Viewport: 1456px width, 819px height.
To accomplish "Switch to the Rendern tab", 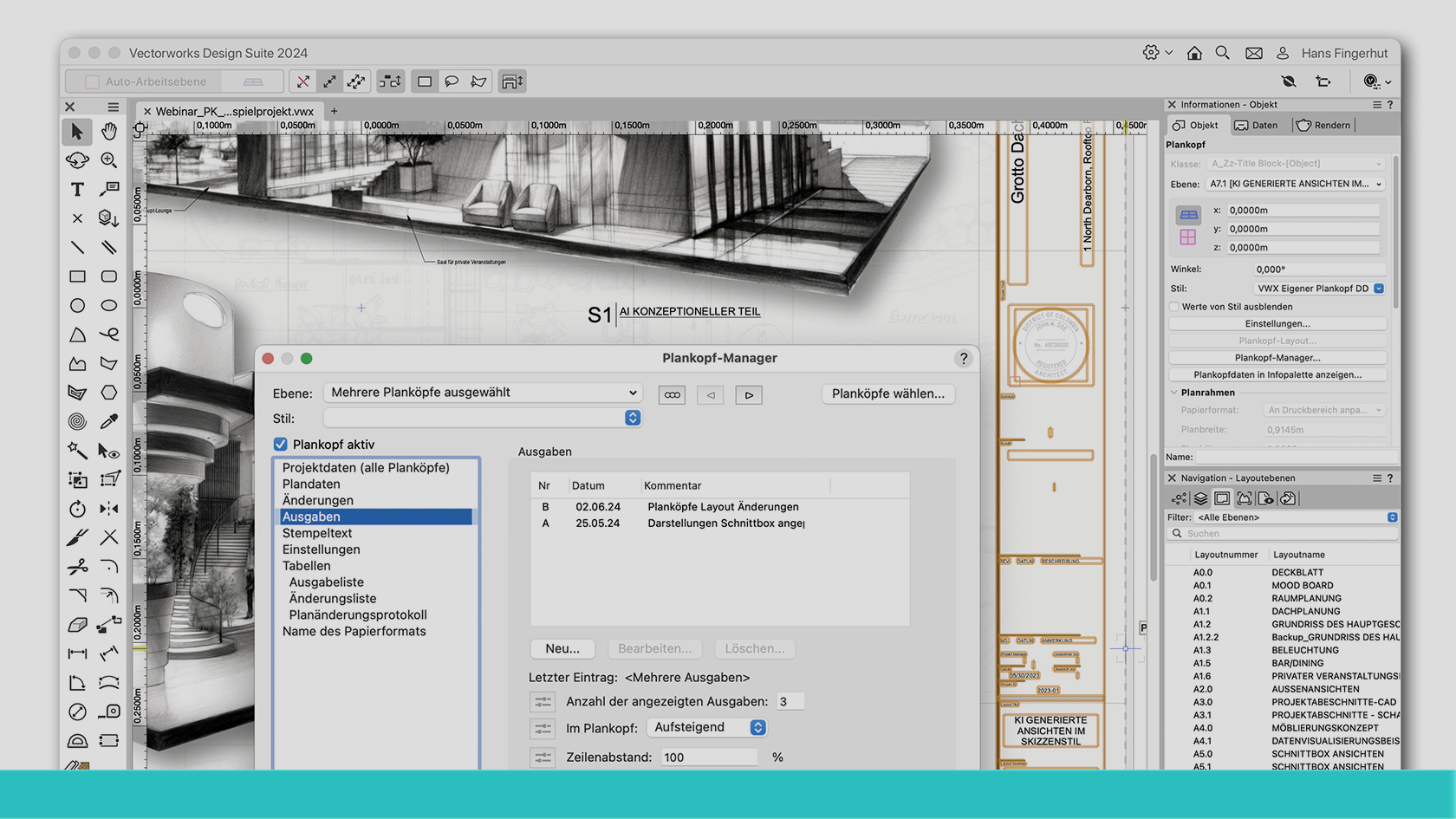I will tap(1323, 125).
